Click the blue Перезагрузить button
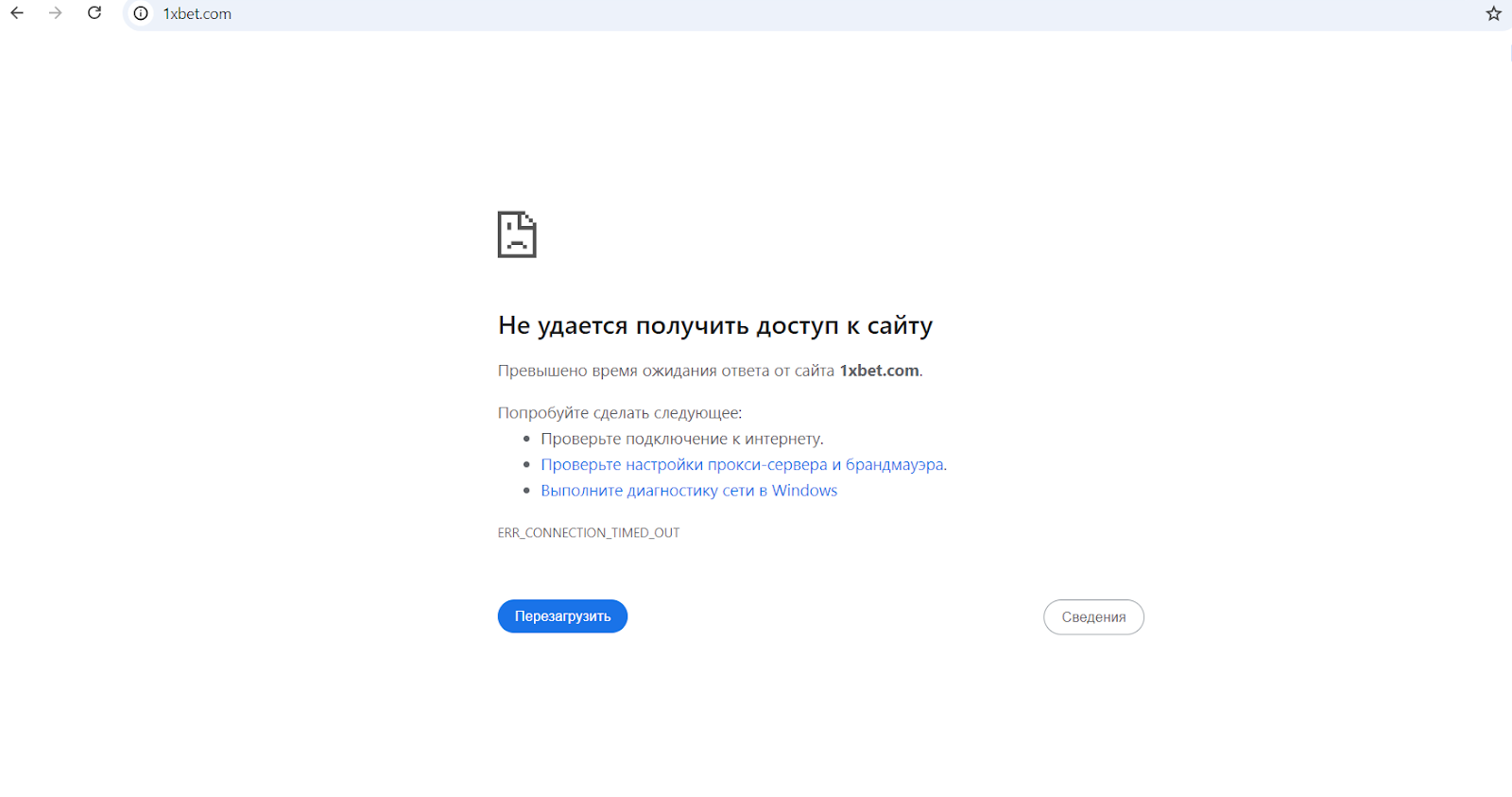Viewport: 1512px width, 797px height. click(x=562, y=616)
